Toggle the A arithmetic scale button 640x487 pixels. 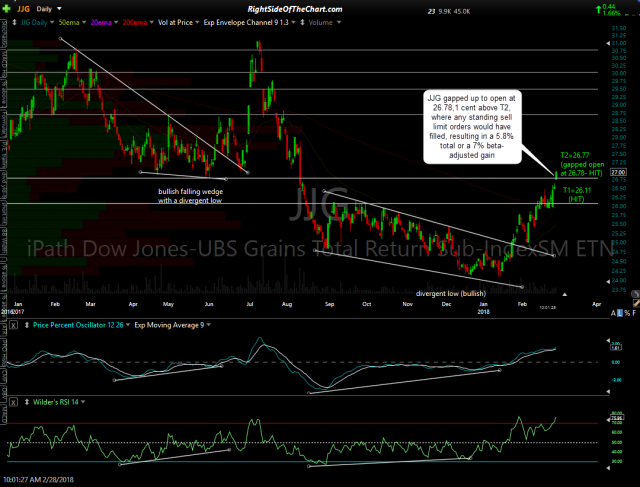[613, 313]
